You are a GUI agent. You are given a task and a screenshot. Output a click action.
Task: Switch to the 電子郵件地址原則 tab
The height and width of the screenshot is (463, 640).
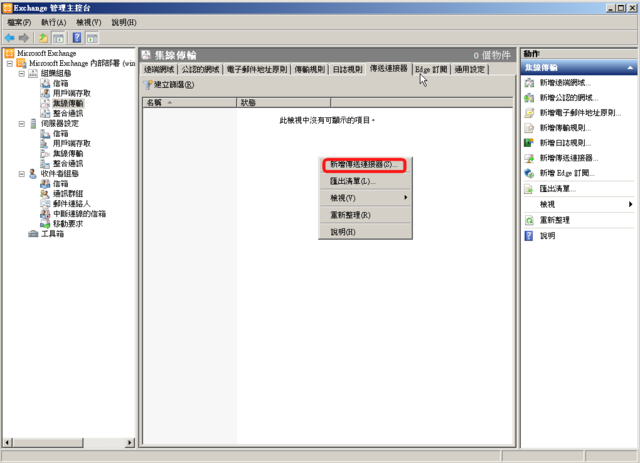point(257,69)
